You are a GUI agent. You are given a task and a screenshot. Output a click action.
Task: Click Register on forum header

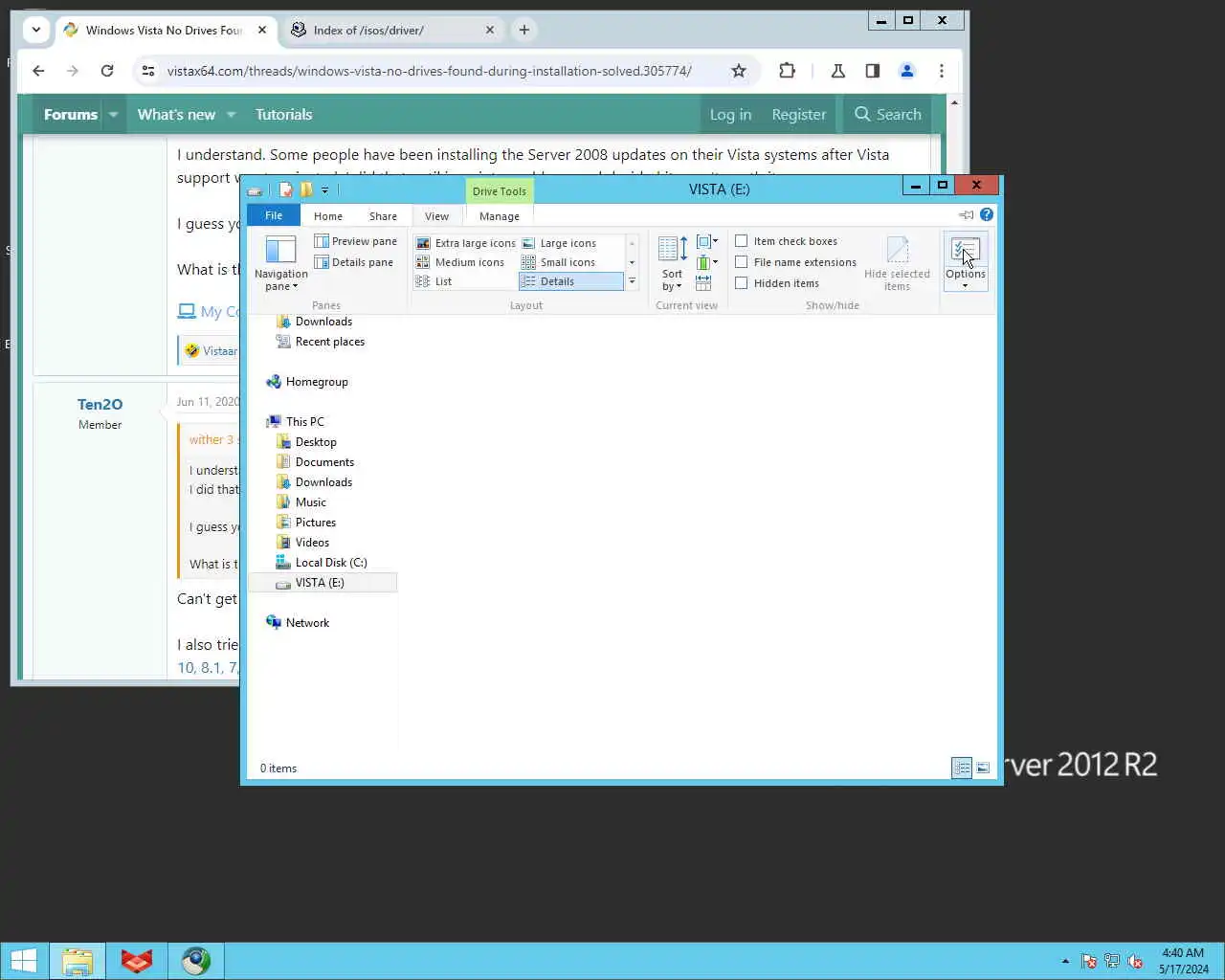point(798,114)
